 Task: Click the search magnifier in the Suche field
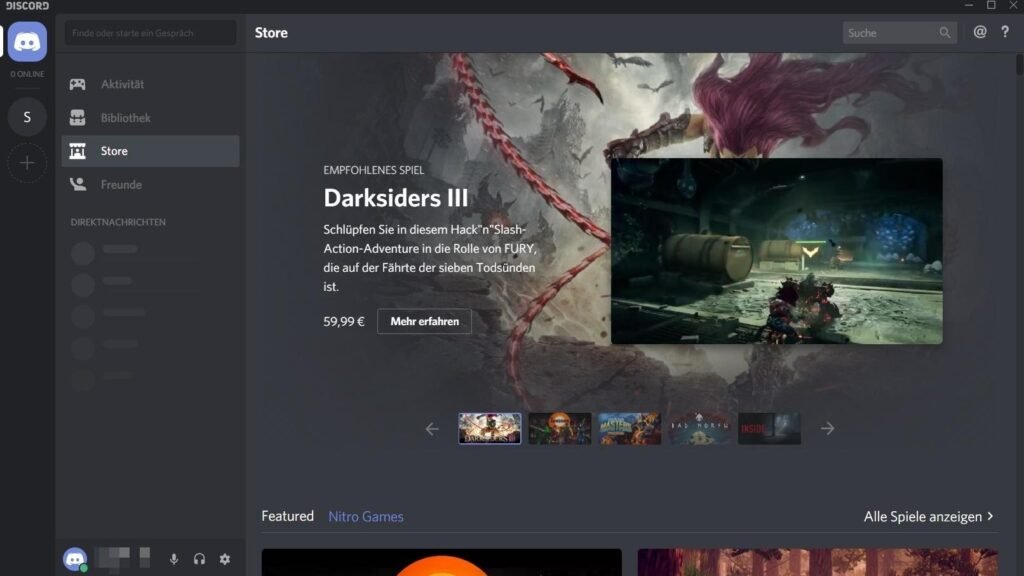pos(943,32)
